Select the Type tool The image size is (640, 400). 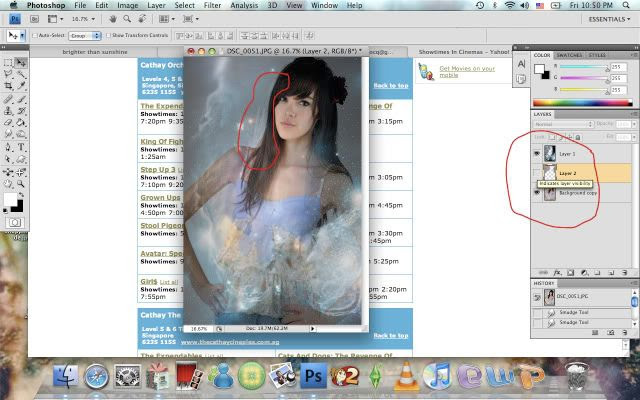21,147
